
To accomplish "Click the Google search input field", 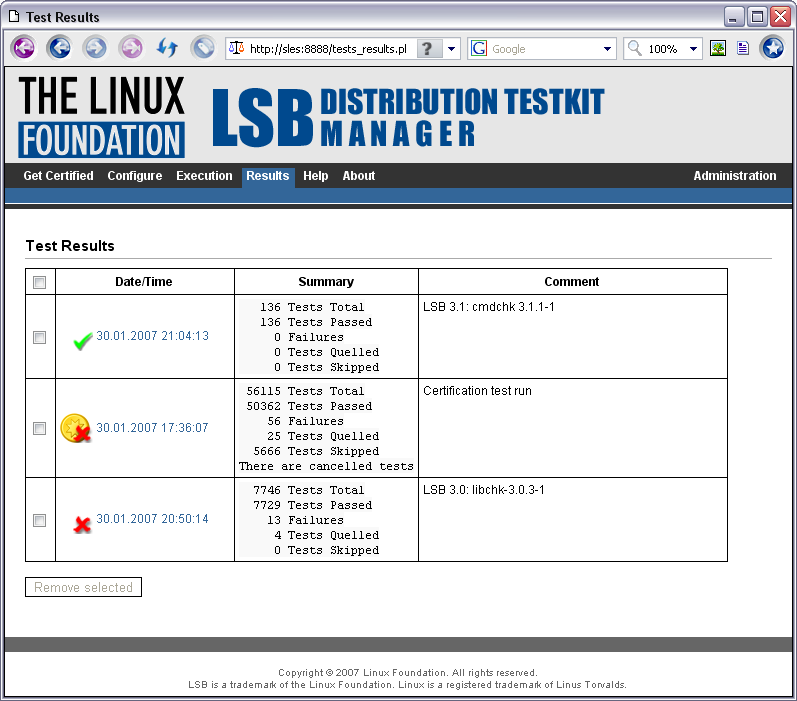I will (544, 49).
